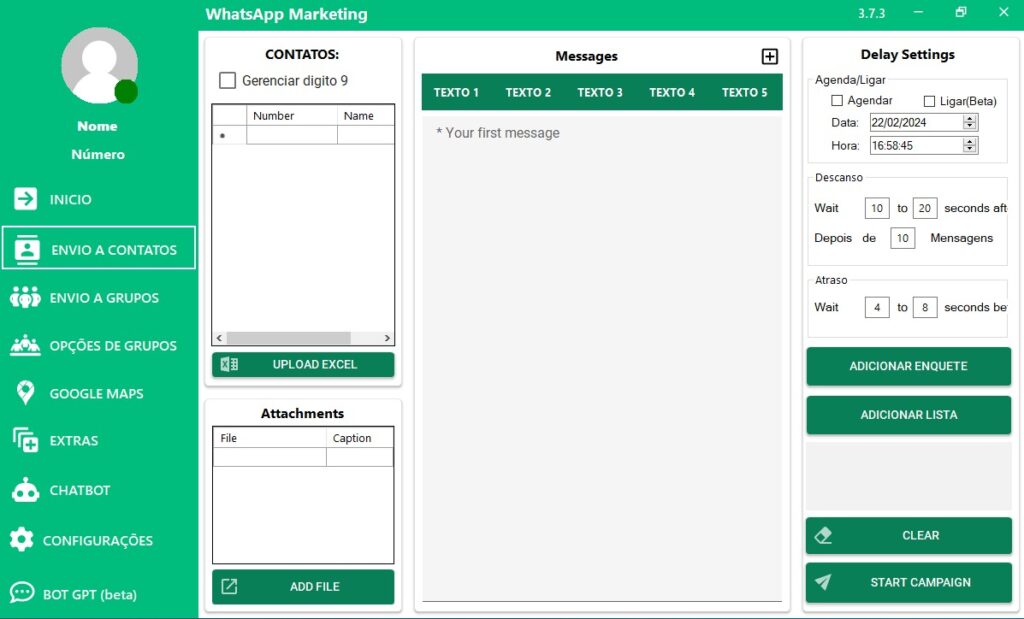Tick the Ligar(Beta) checkbox

pyautogui.click(x=929, y=101)
